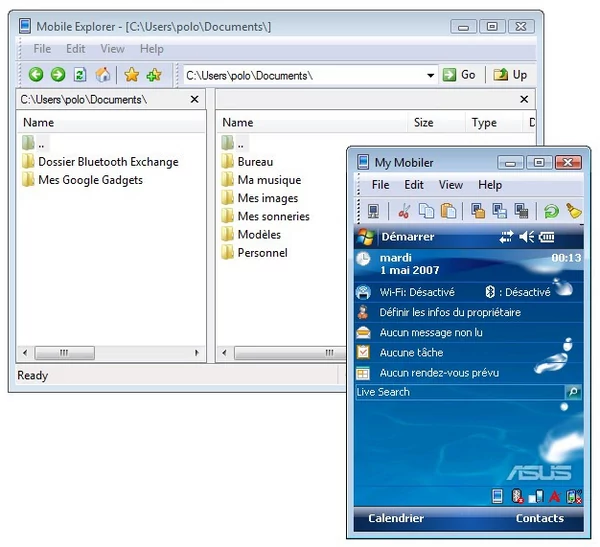Select the Modèles folder

[x=251, y=234]
